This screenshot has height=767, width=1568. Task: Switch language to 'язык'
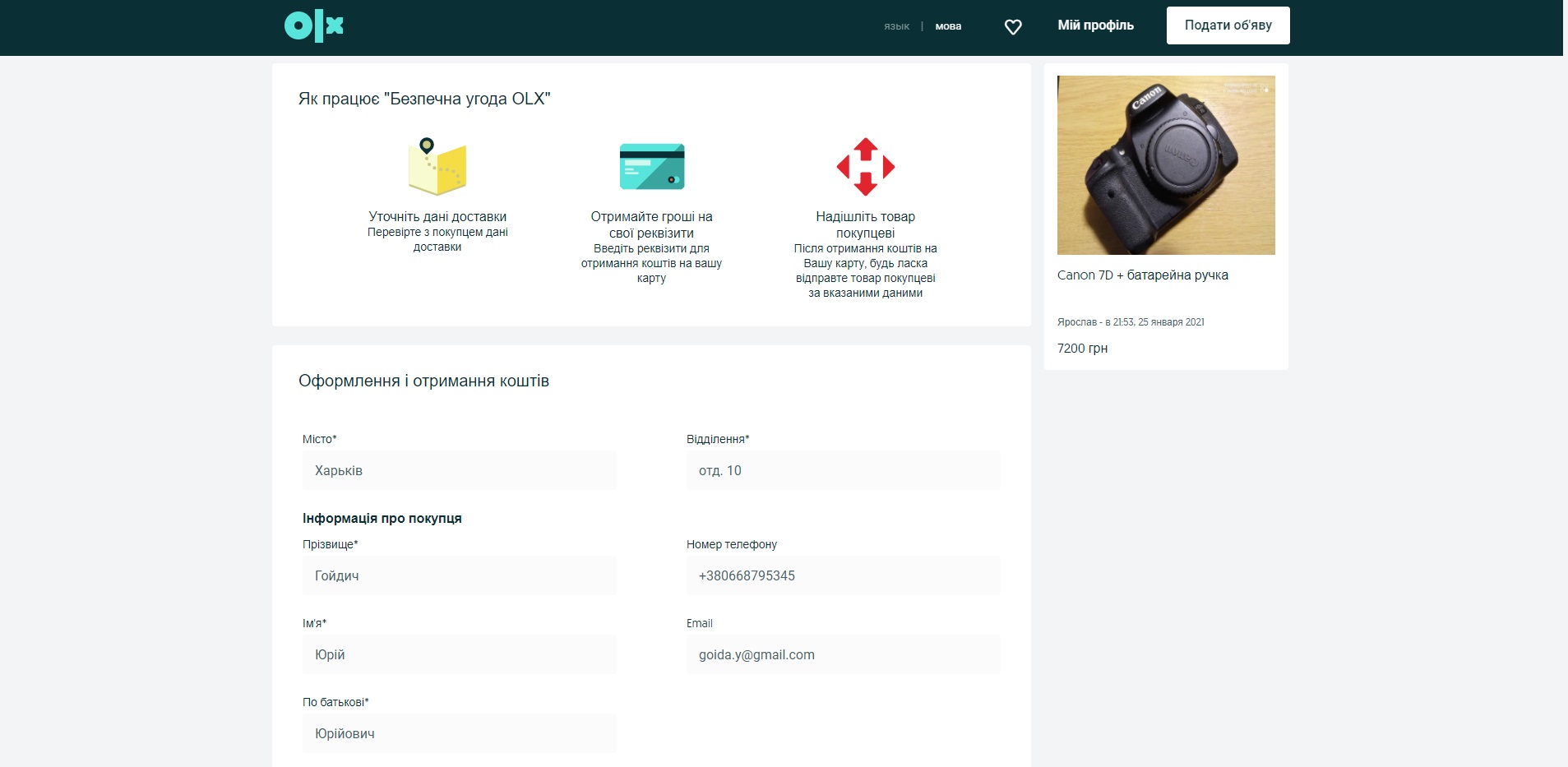point(896,26)
